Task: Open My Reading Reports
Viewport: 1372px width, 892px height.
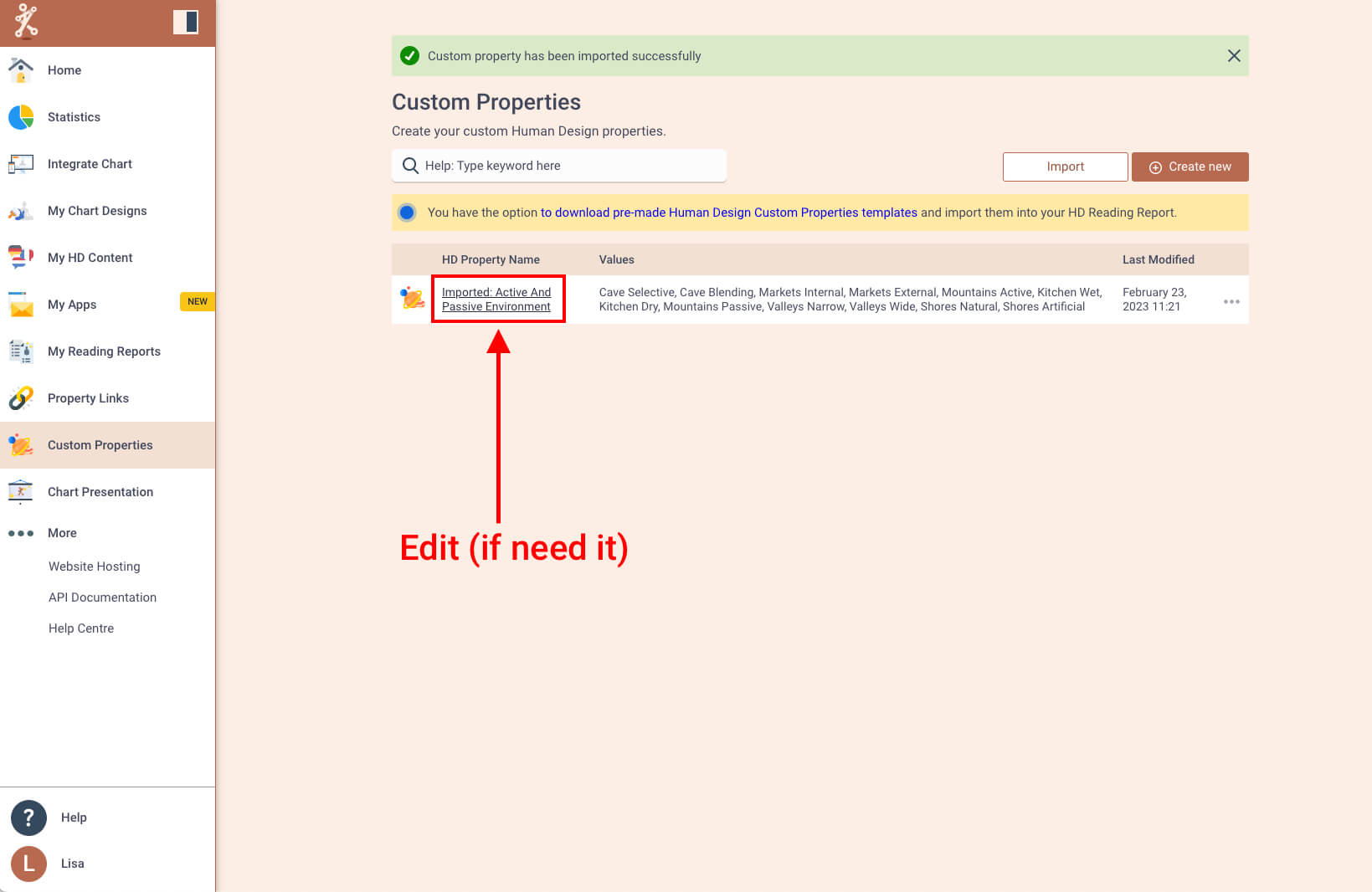Action: 104,351
